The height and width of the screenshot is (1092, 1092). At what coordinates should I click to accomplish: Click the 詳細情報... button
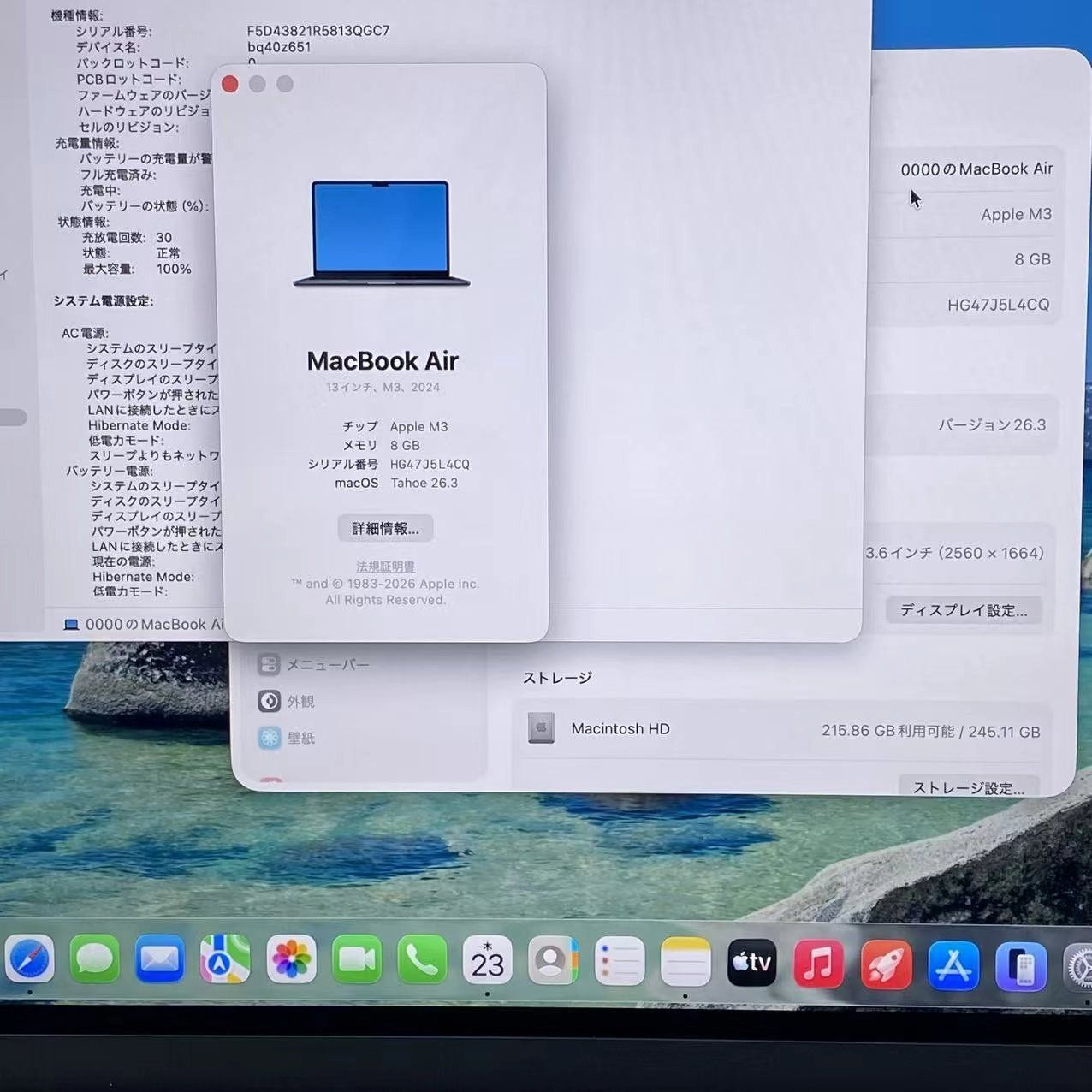(385, 529)
